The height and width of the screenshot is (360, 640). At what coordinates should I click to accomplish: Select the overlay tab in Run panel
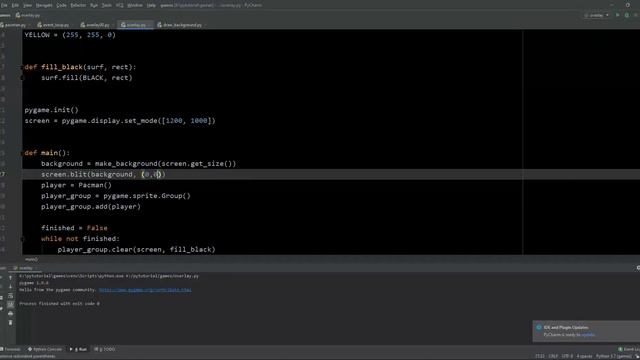coord(24,268)
